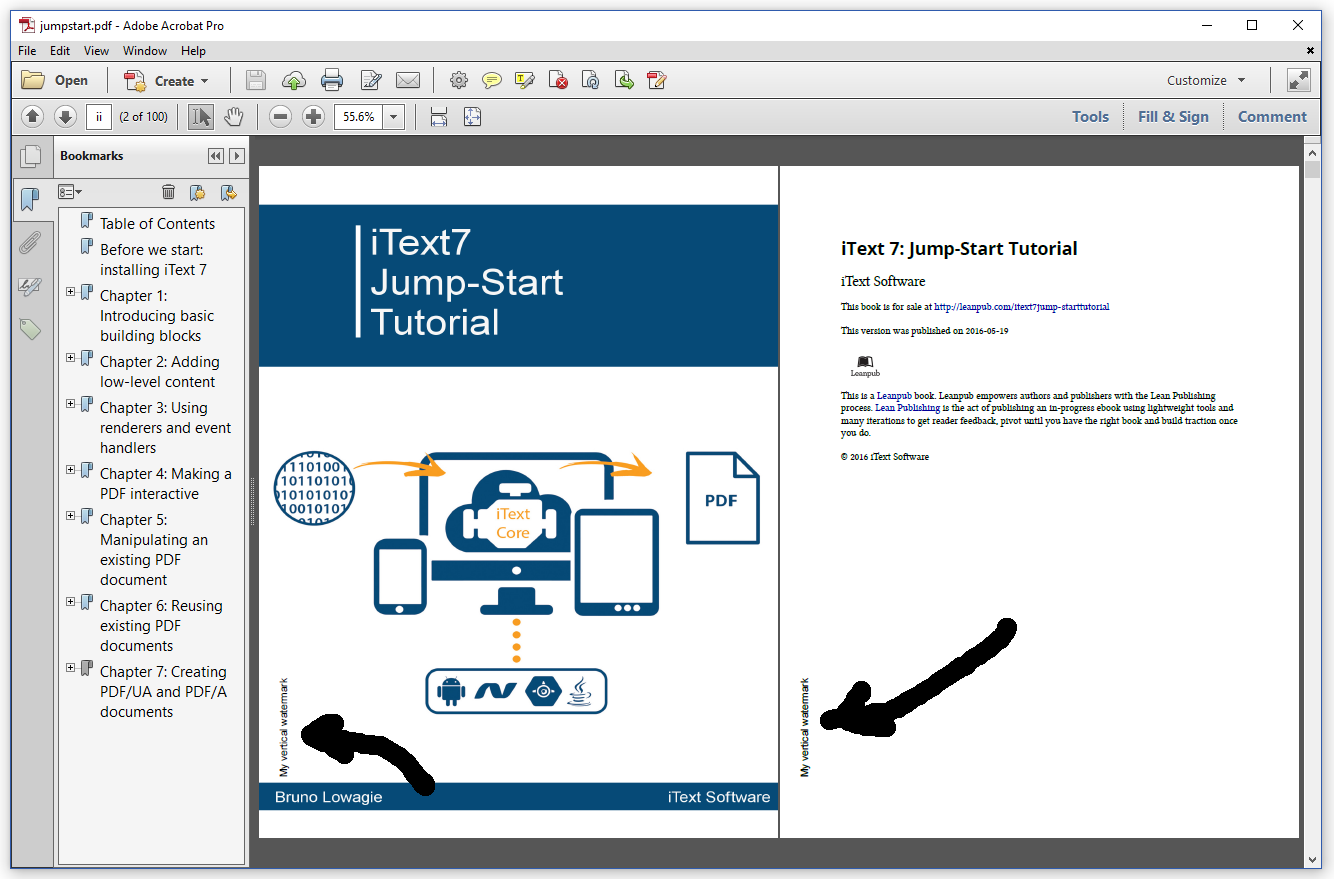Click the Fit one full page icon
The width and height of the screenshot is (1334, 879).
472,117
